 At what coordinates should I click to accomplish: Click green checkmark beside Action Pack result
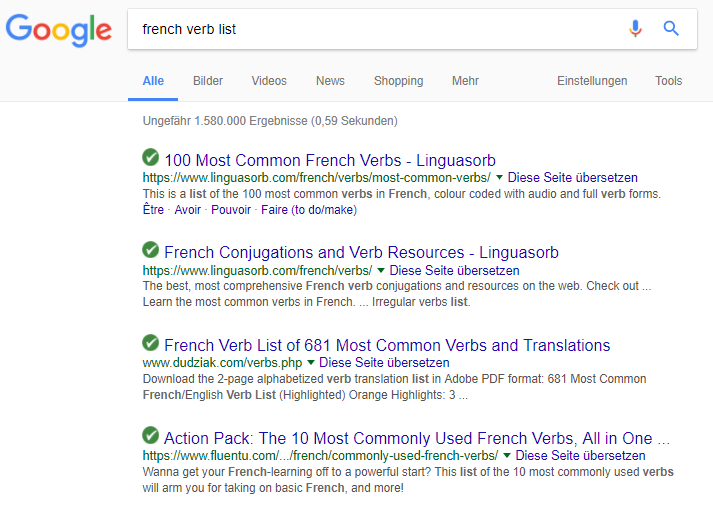[x=151, y=436]
